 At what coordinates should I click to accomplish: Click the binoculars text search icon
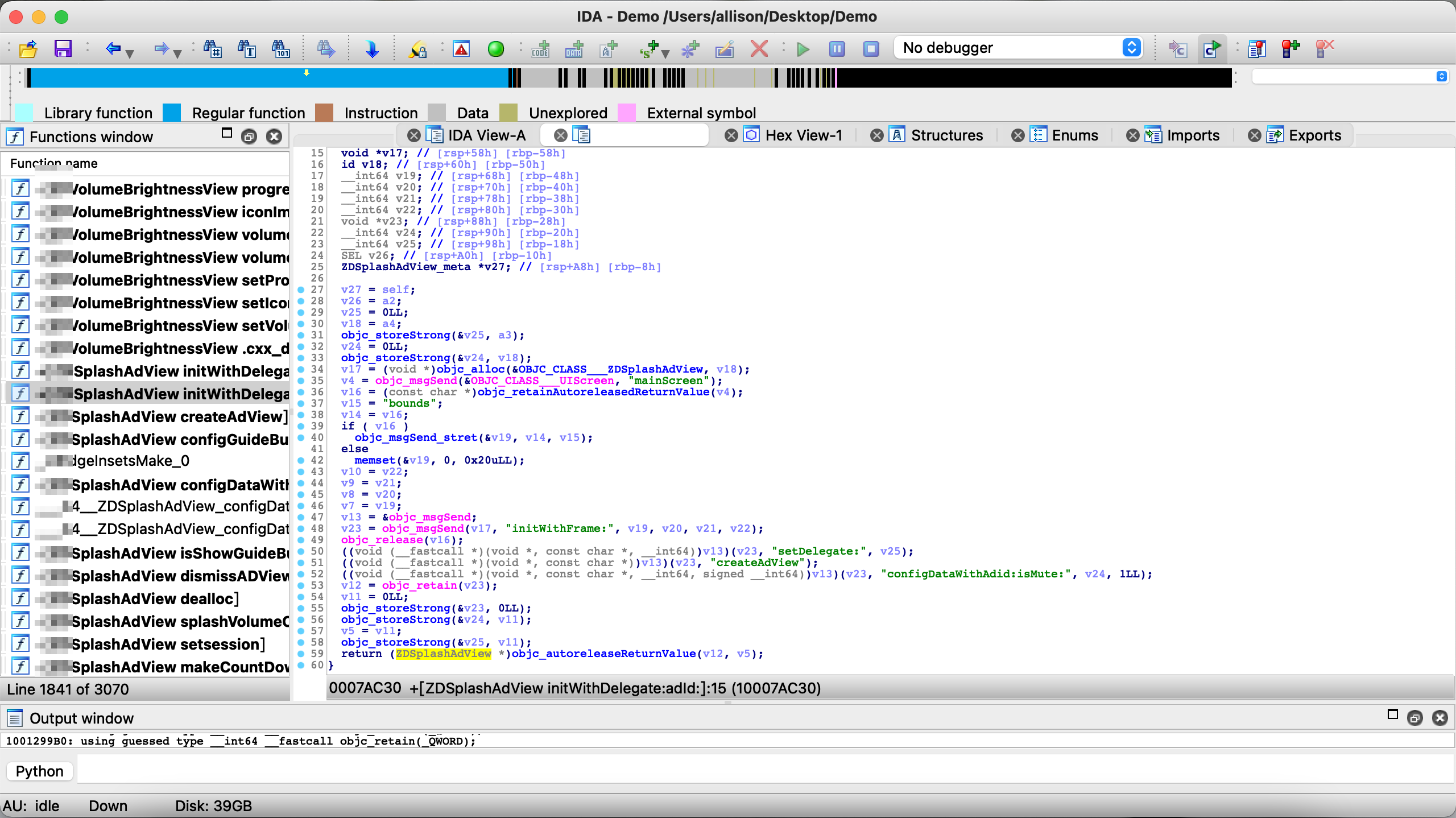(247, 49)
